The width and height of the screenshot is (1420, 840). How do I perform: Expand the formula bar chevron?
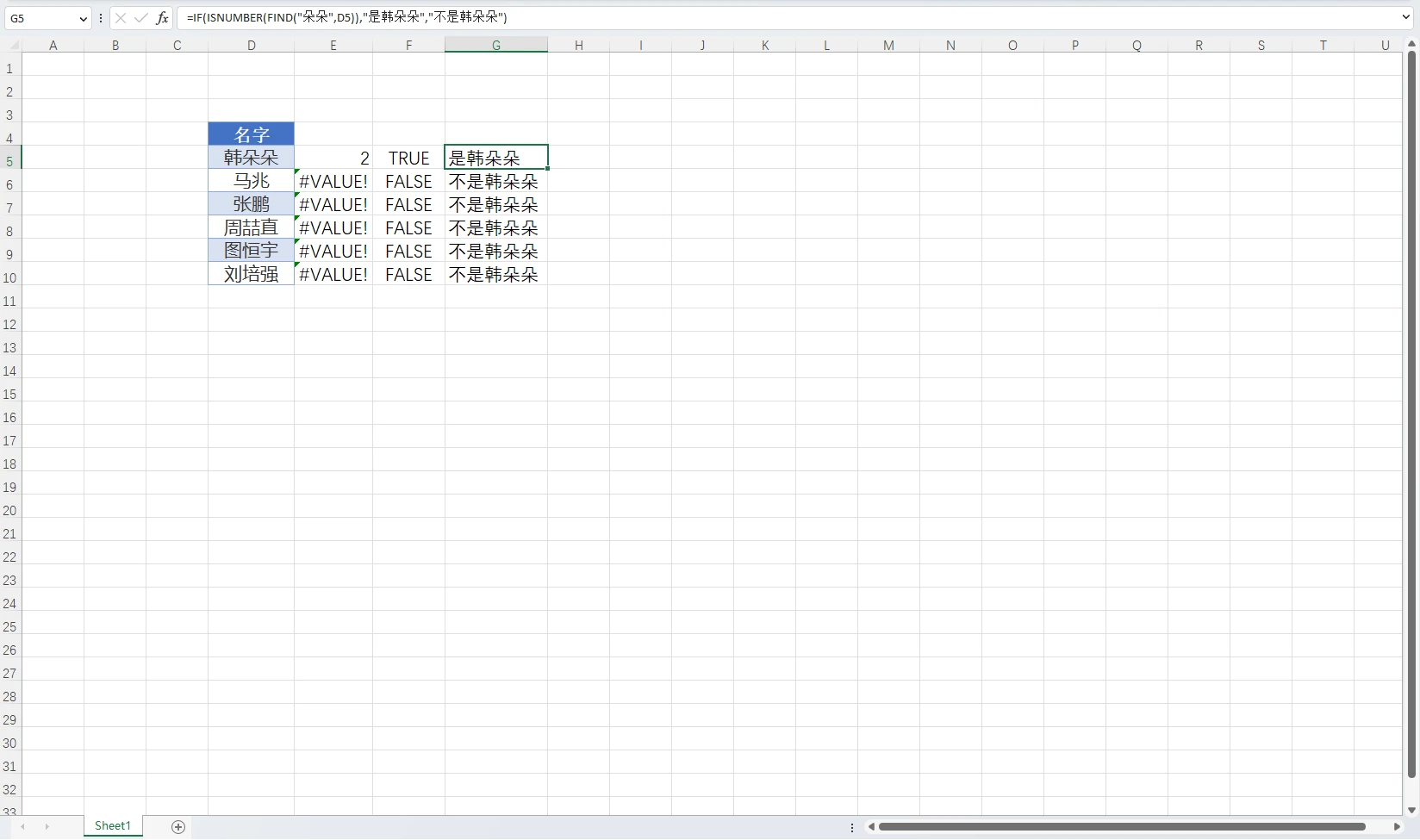[1407, 17]
